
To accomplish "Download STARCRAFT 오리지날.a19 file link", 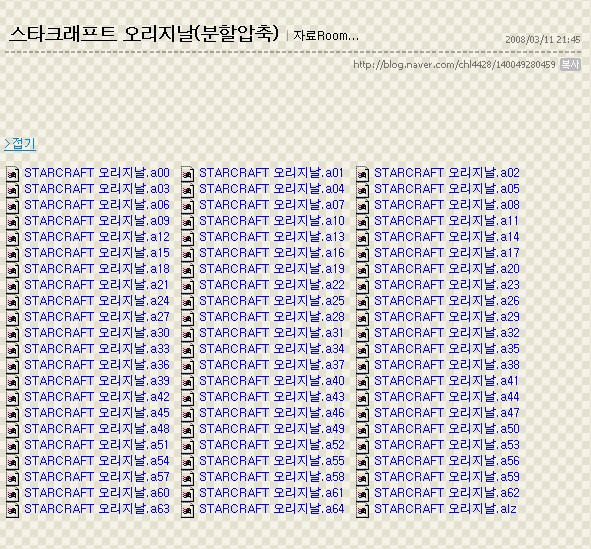I will coord(272,269).
